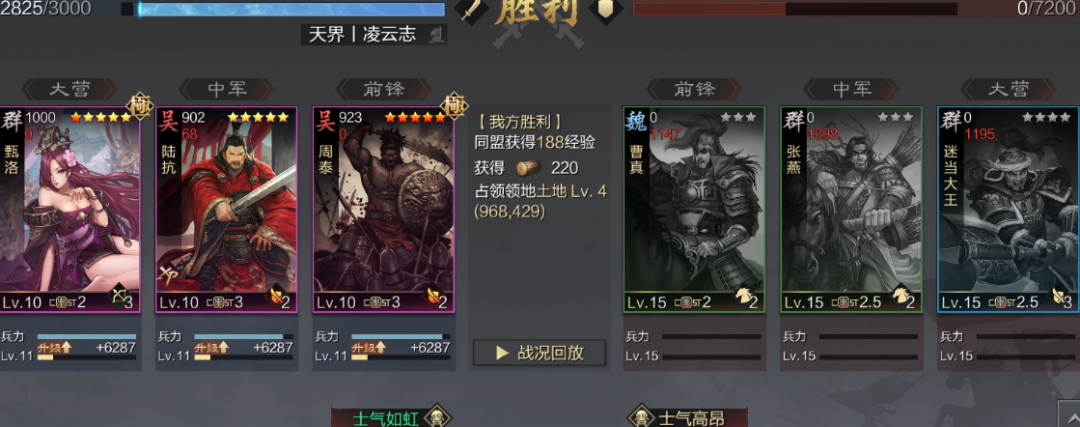Viewport: 1080px width, 427px height.
Task: Click the troop type icon on 周泰's card
Action: [431, 296]
